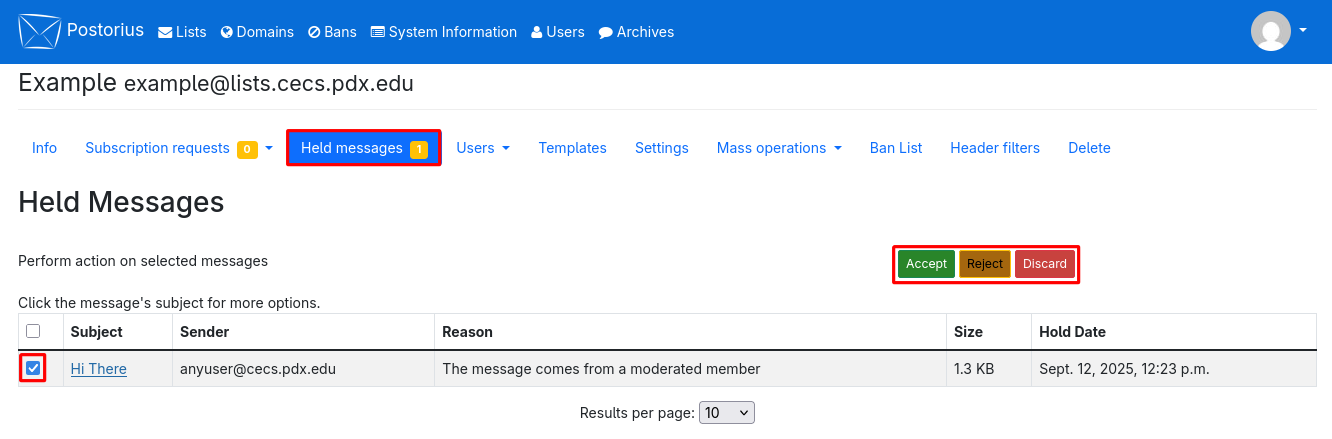
Task: Open the Results per page selector
Action: 727,413
